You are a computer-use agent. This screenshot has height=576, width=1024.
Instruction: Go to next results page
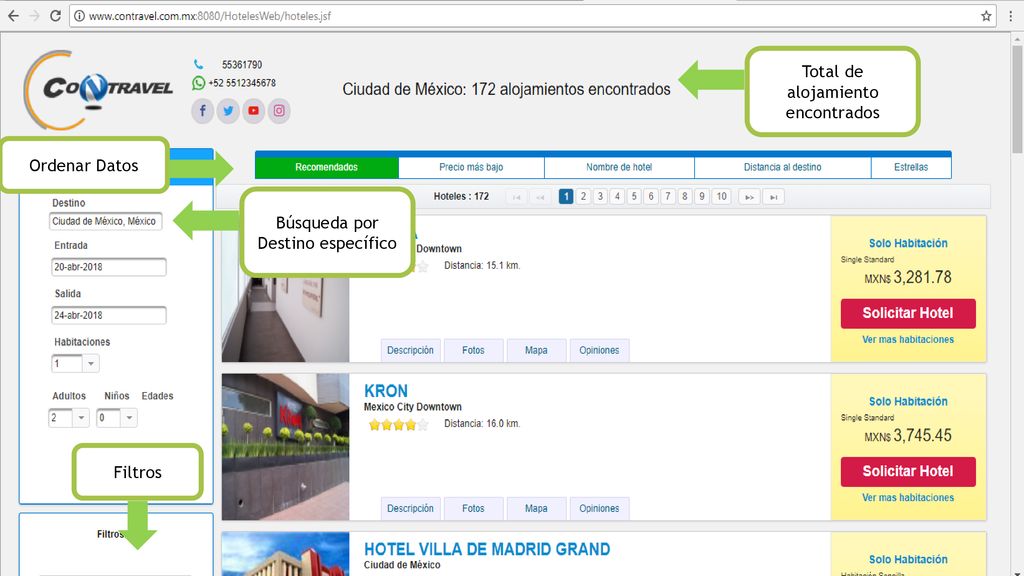pyautogui.click(x=749, y=197)
